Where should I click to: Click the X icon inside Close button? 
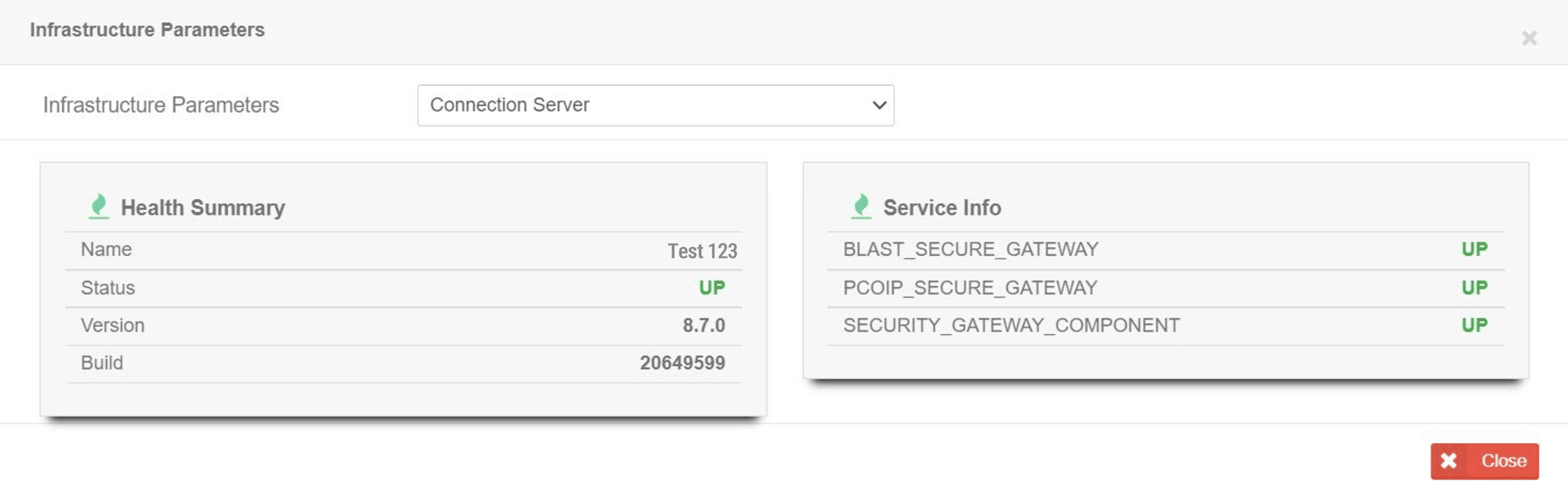(x=1449, y=460)
